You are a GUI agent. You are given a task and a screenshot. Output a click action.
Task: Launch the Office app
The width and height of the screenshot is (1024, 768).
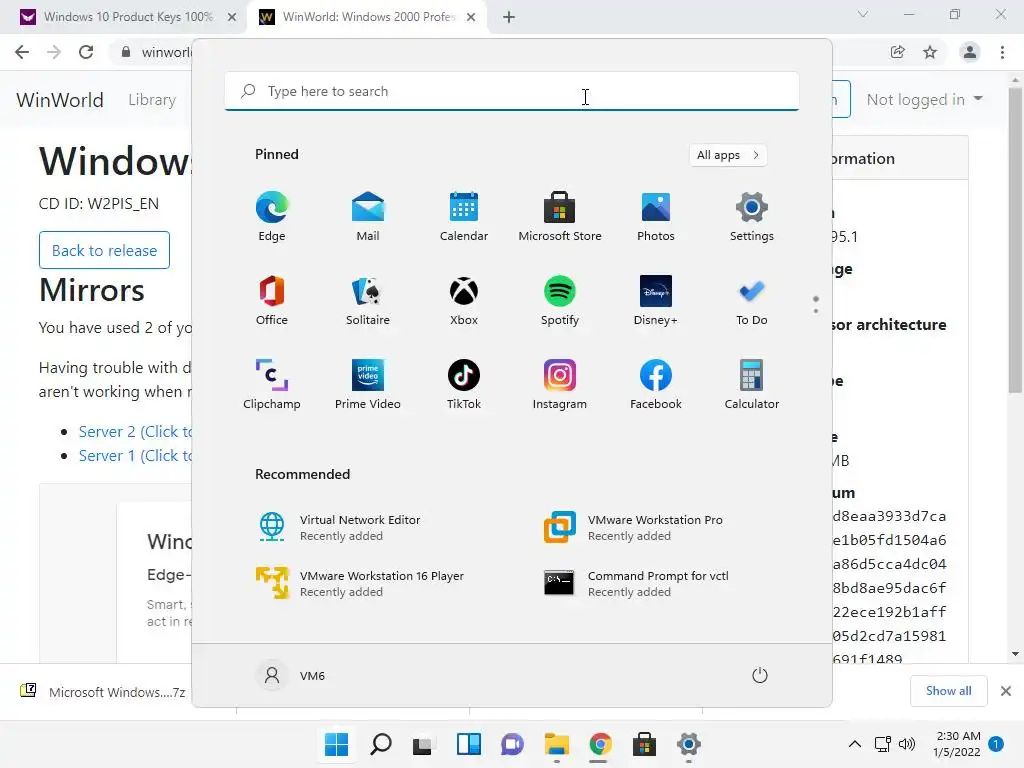pos(272,300)
